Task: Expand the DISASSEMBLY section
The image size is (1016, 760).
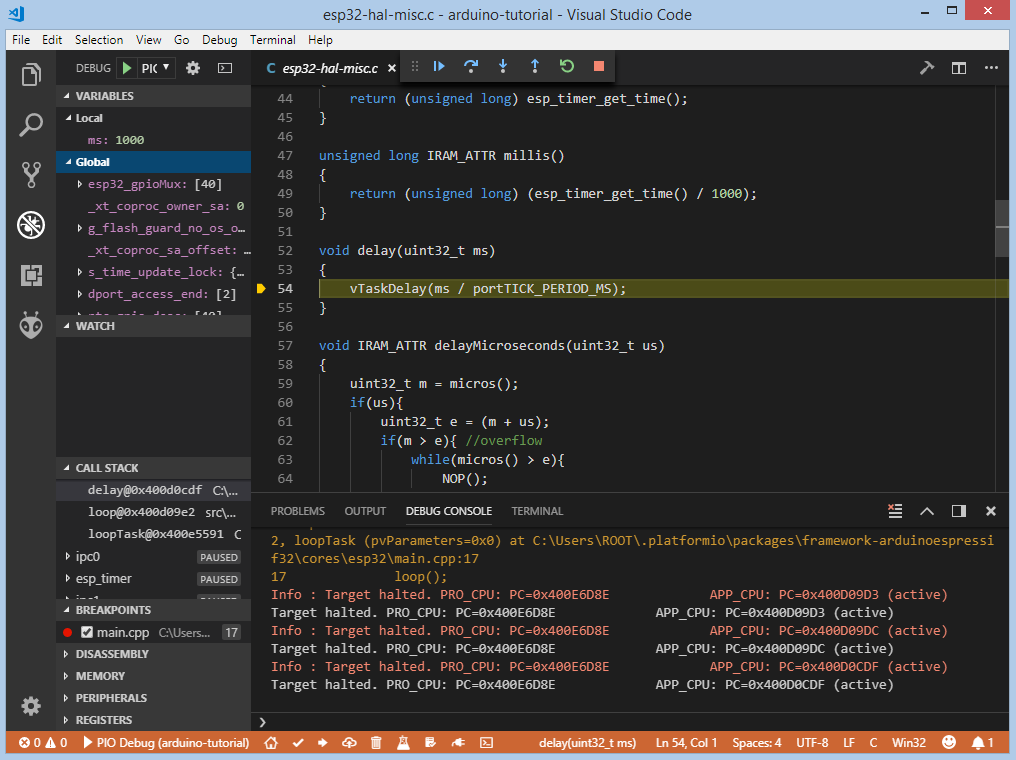Action: pos(154,654)
